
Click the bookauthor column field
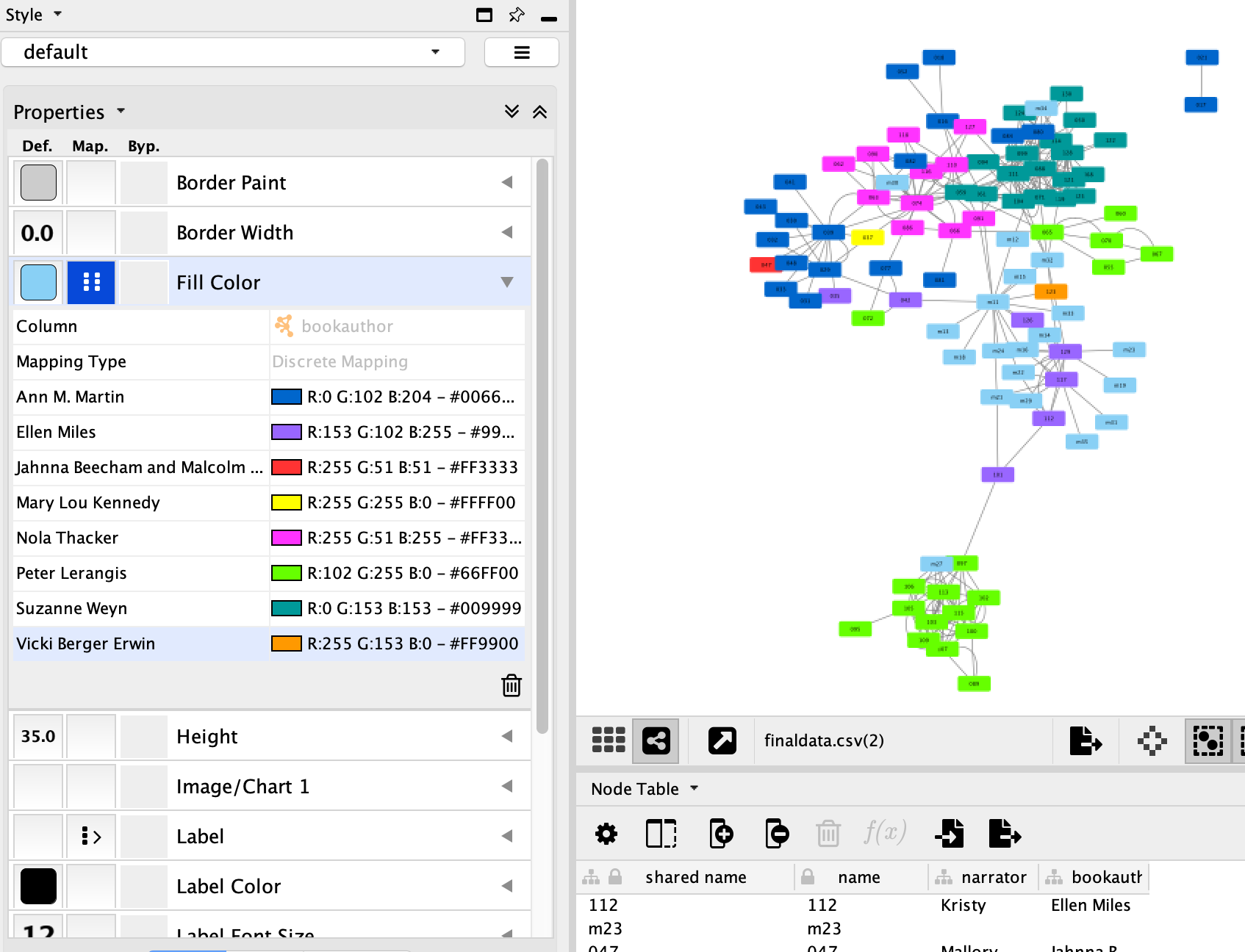pyautogui.click(x=397, y=326)
